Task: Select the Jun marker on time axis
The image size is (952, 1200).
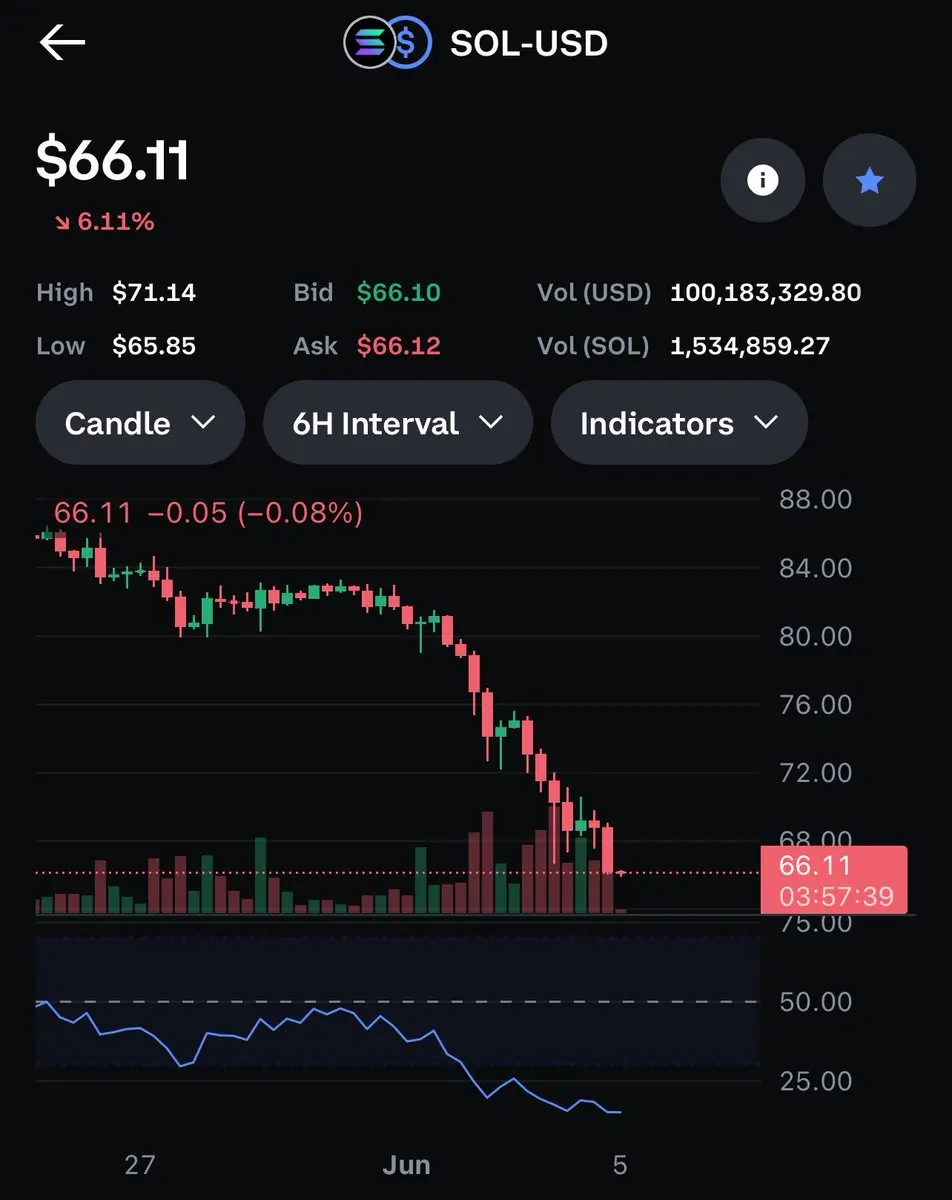Action: coord(406,1165)
